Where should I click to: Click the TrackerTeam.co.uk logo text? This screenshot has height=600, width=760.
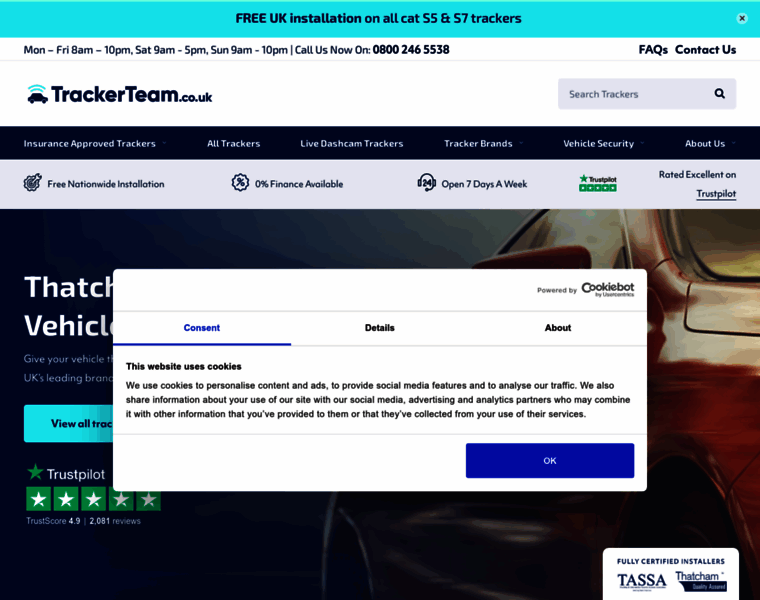tap(132, 95)
